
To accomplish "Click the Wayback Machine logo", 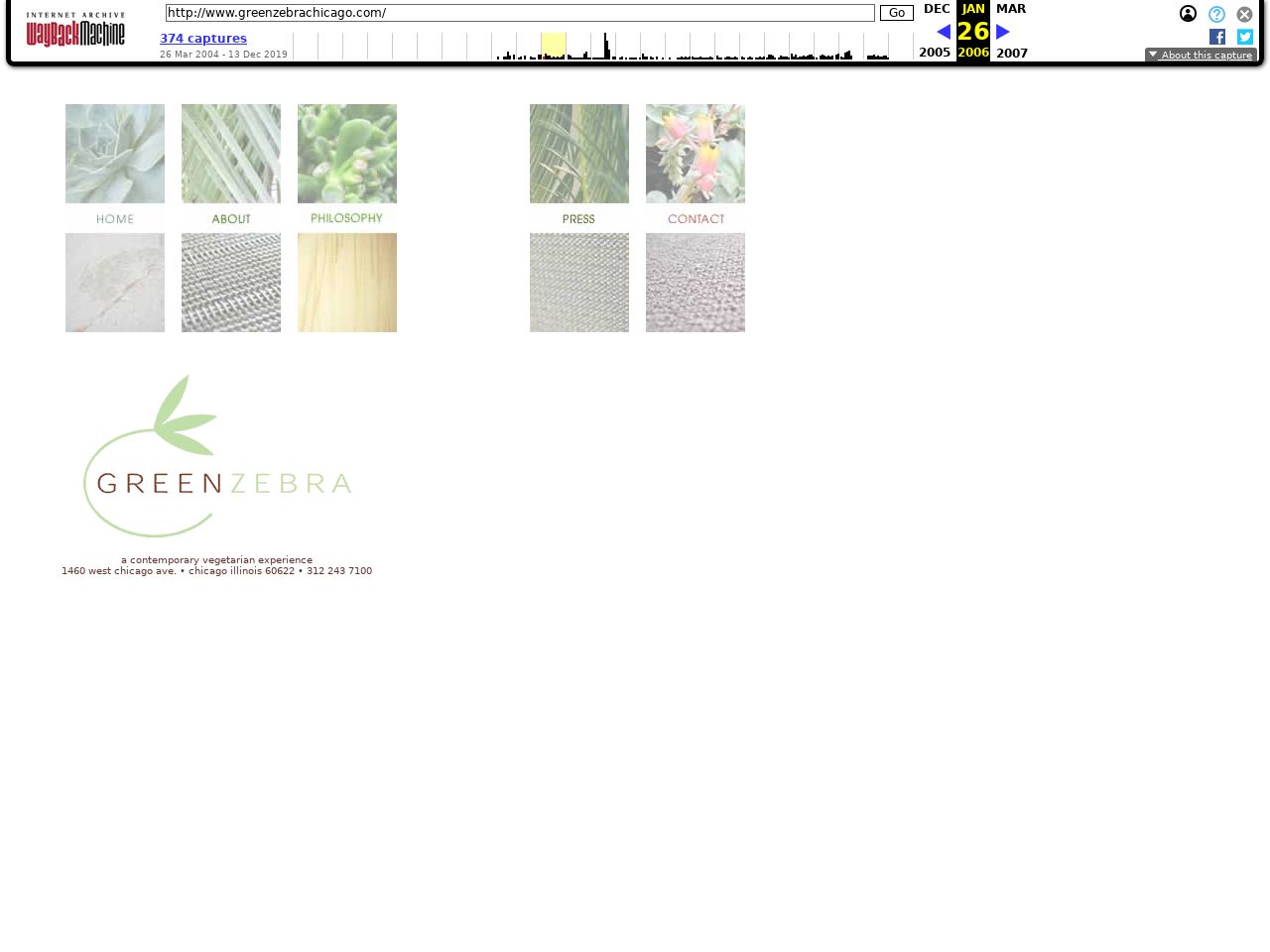I will point(75,30).
